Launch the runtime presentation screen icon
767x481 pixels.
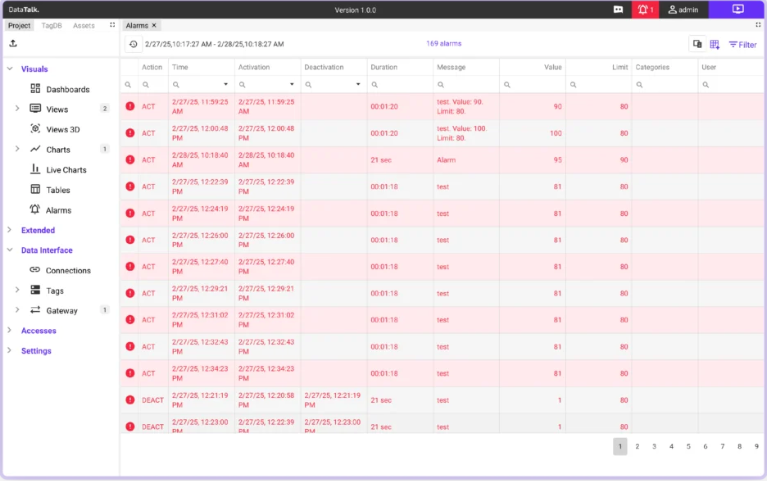(738, 9)
